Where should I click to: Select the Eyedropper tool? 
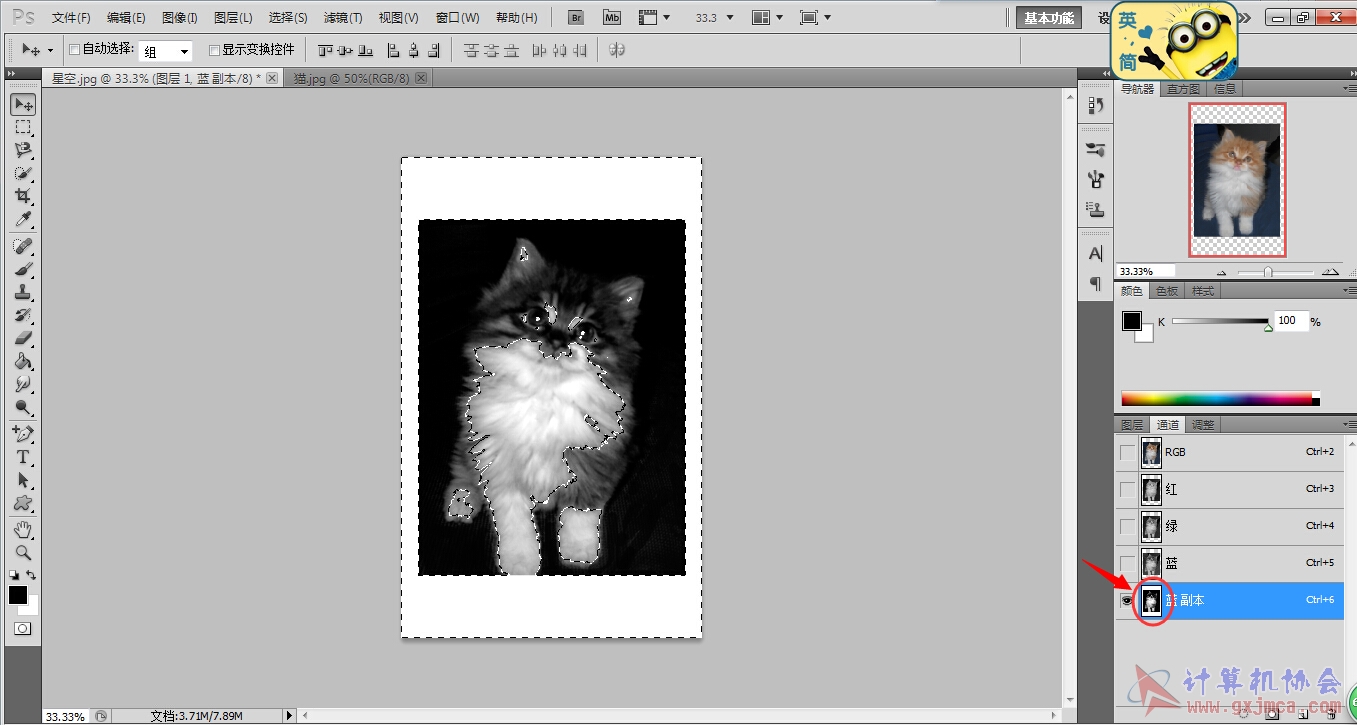point(23,220)
